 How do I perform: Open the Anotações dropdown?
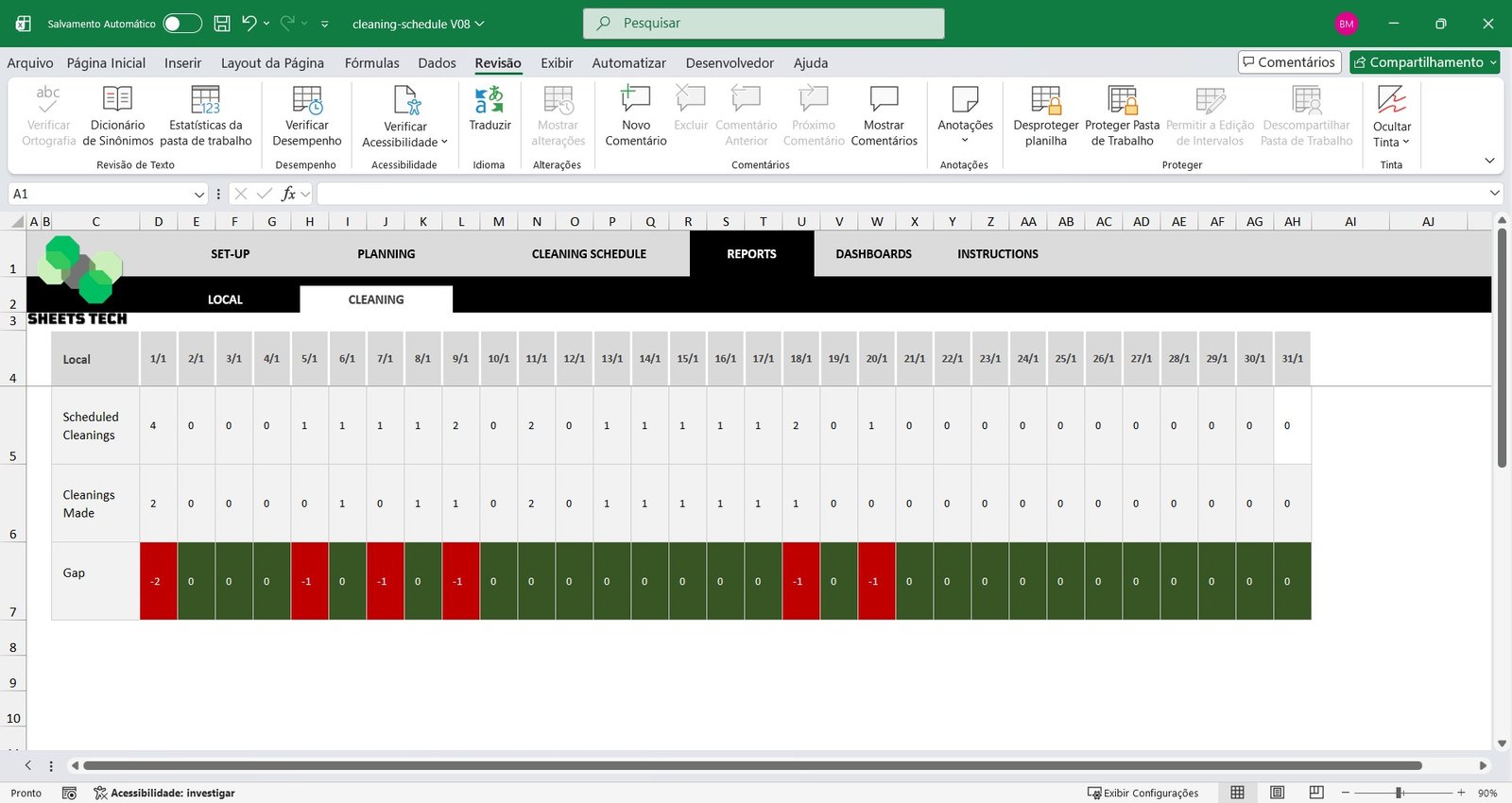(965, 140)
